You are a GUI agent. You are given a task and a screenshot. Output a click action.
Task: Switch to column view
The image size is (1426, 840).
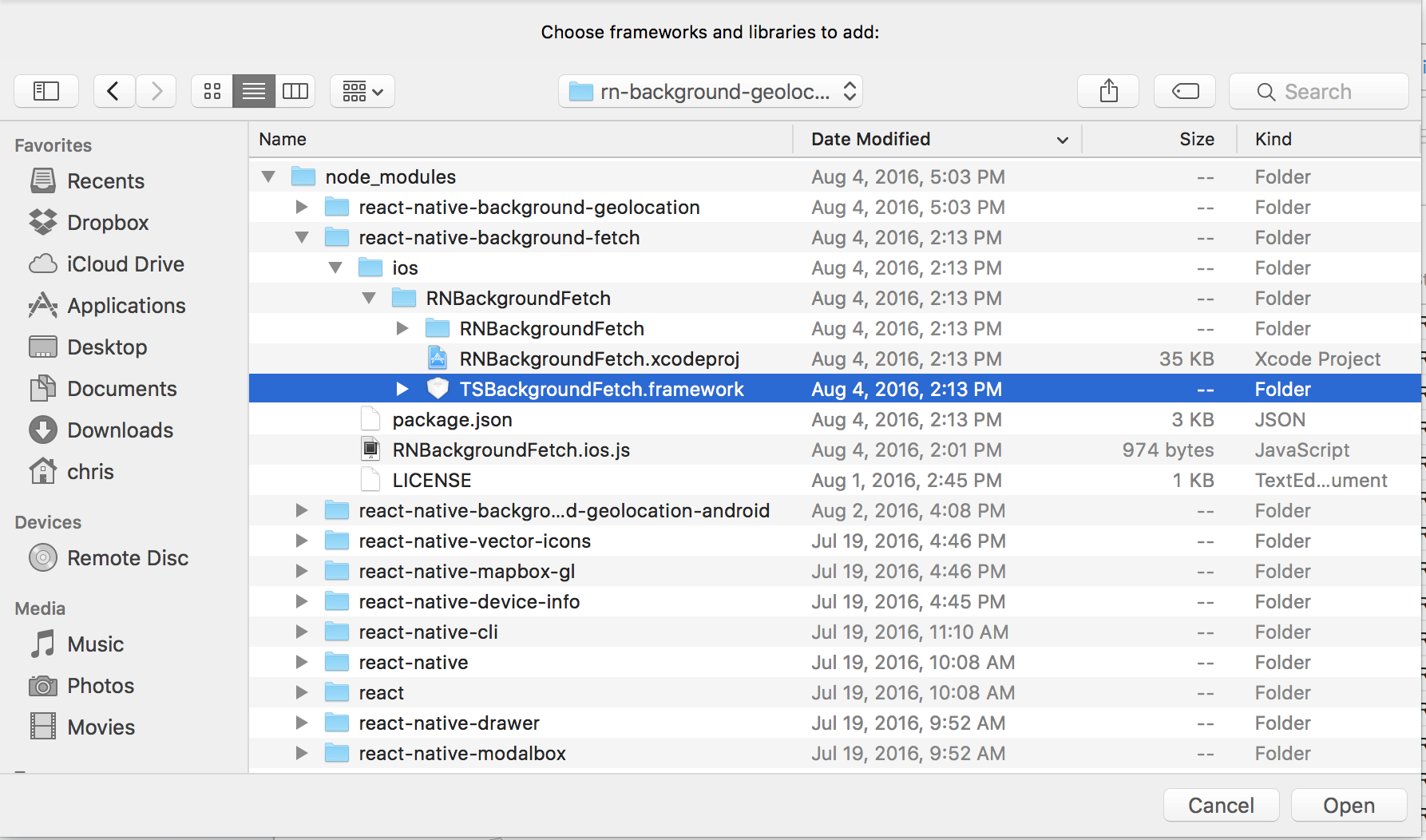pos(295,91)
